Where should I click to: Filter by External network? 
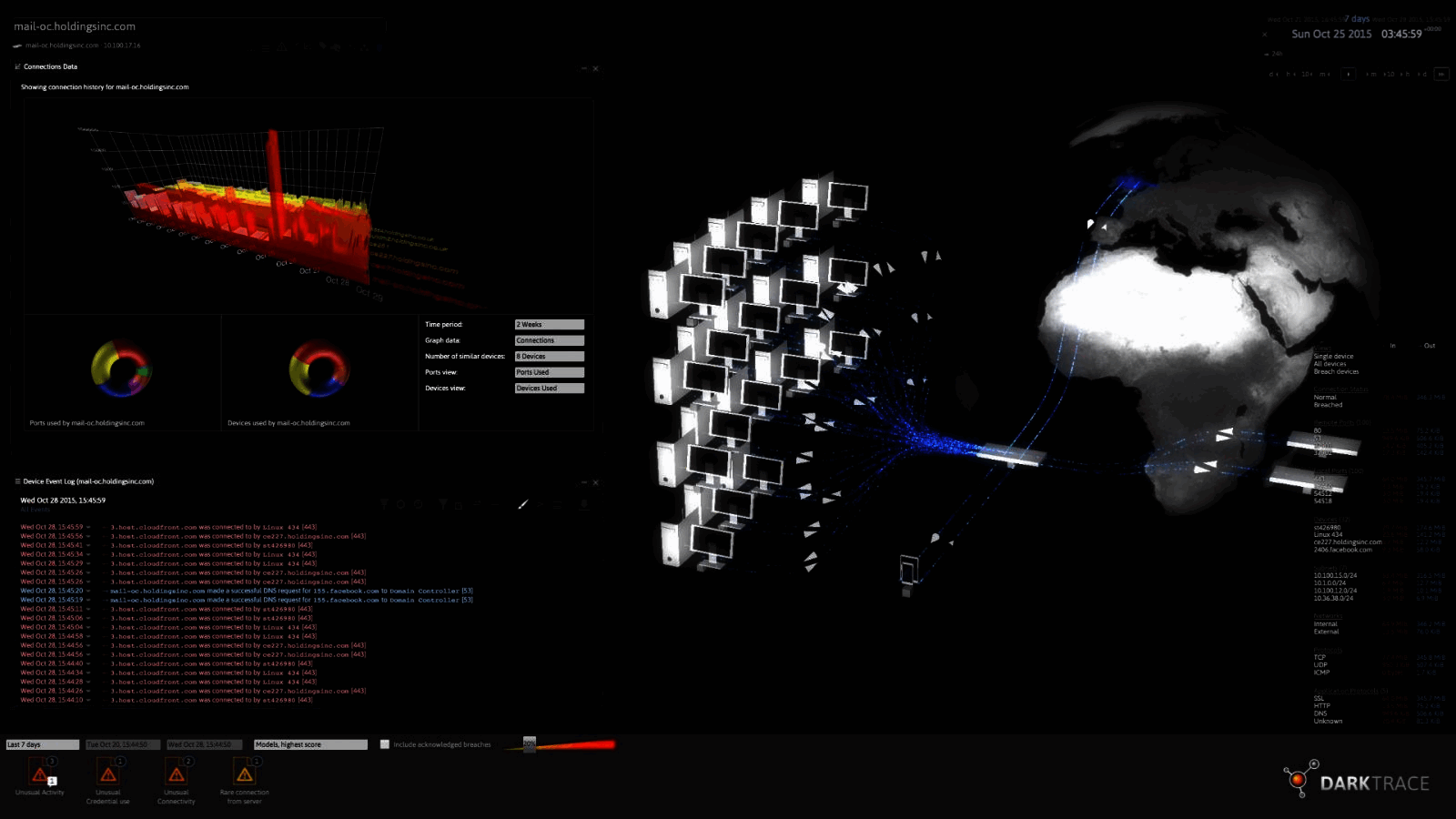(x=1326, y=632)
